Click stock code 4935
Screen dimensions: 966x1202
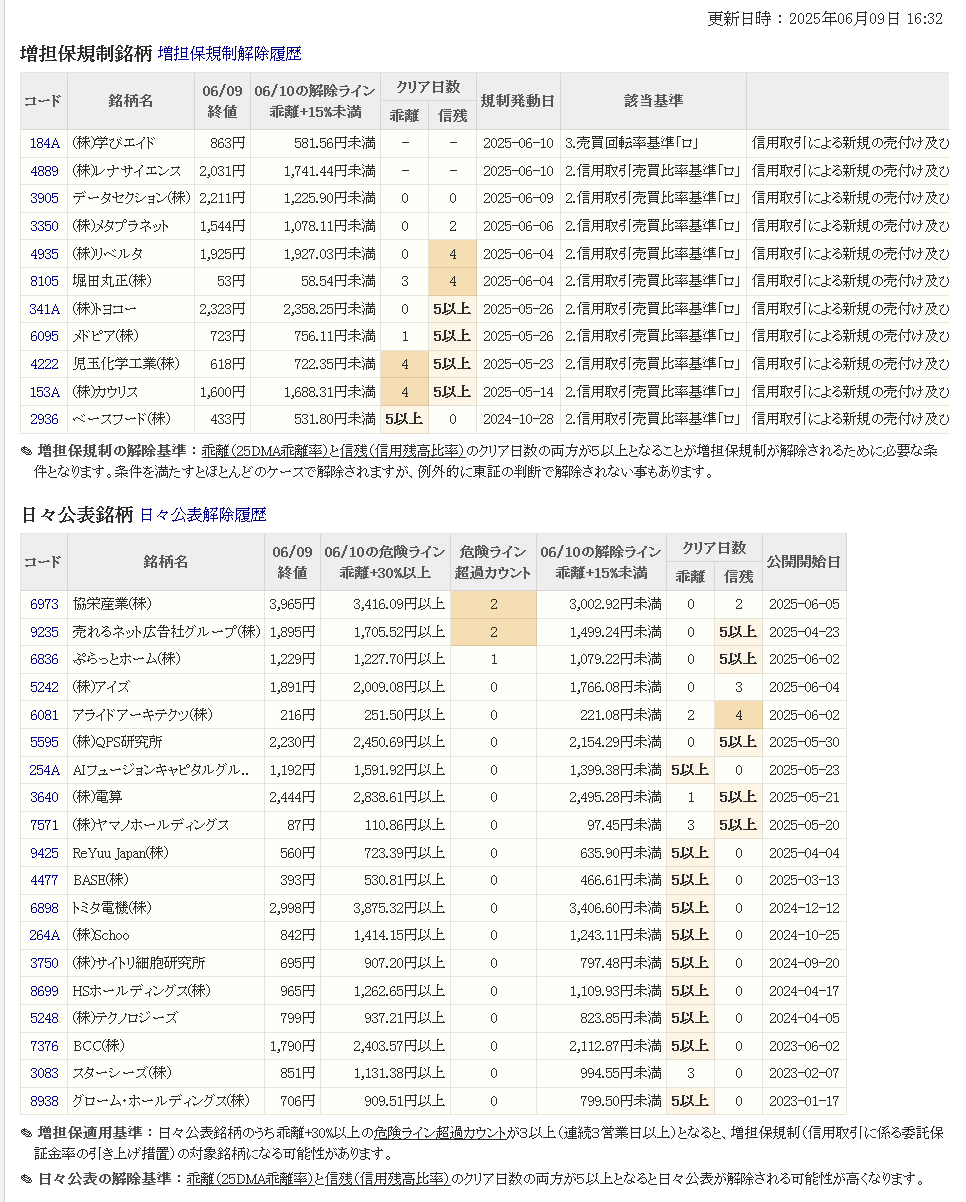tap(44, 254)
